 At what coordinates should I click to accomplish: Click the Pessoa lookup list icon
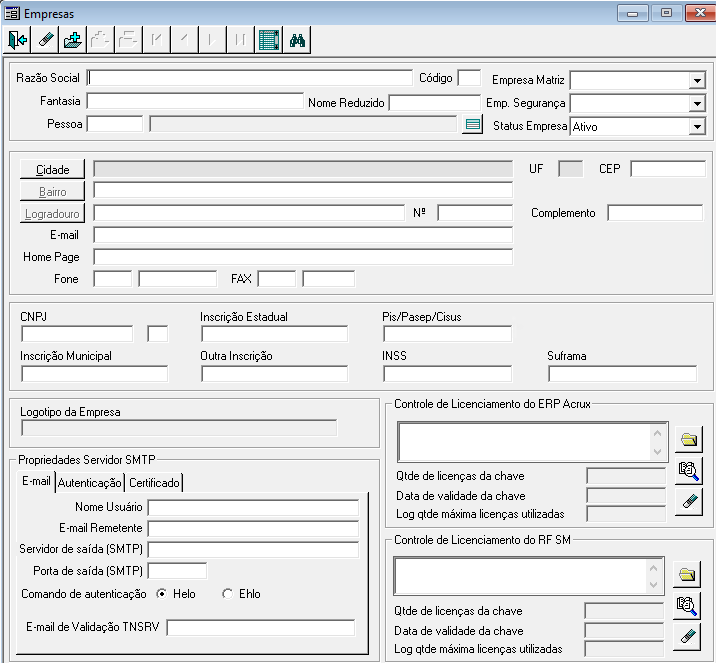(473, 124)
